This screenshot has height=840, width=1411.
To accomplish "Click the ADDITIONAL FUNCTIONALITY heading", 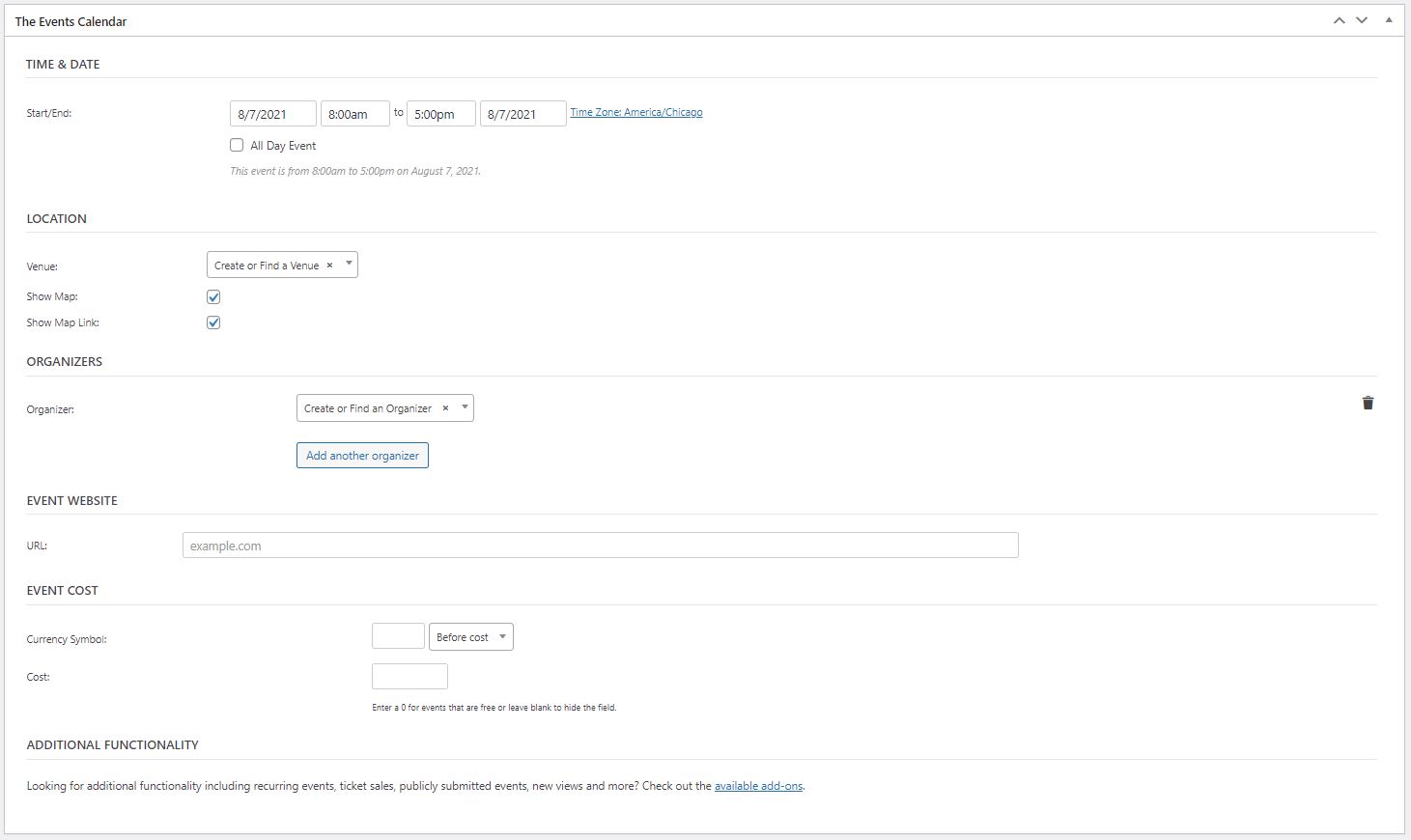I will (x=112, y=744).
